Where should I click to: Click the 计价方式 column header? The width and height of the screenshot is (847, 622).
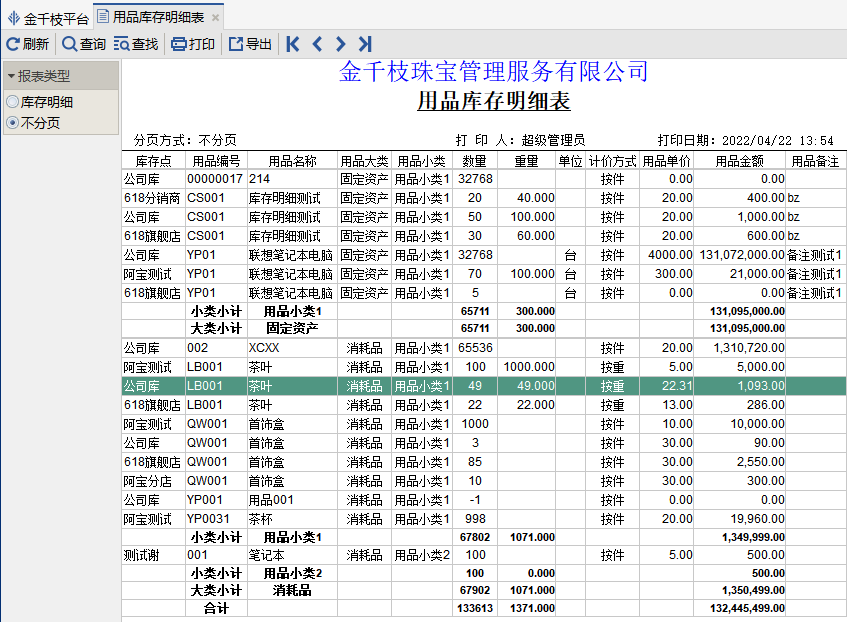(613, 161)
